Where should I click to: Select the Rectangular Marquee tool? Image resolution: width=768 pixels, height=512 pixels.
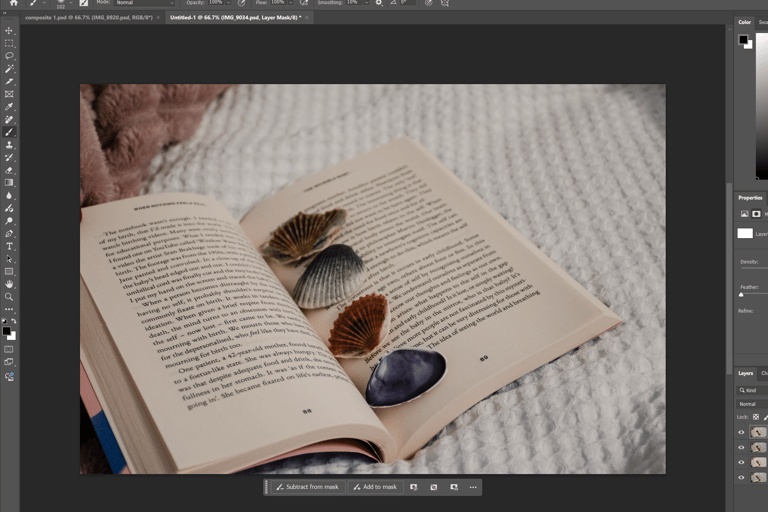pyautogui.click(x=9, y=43)
